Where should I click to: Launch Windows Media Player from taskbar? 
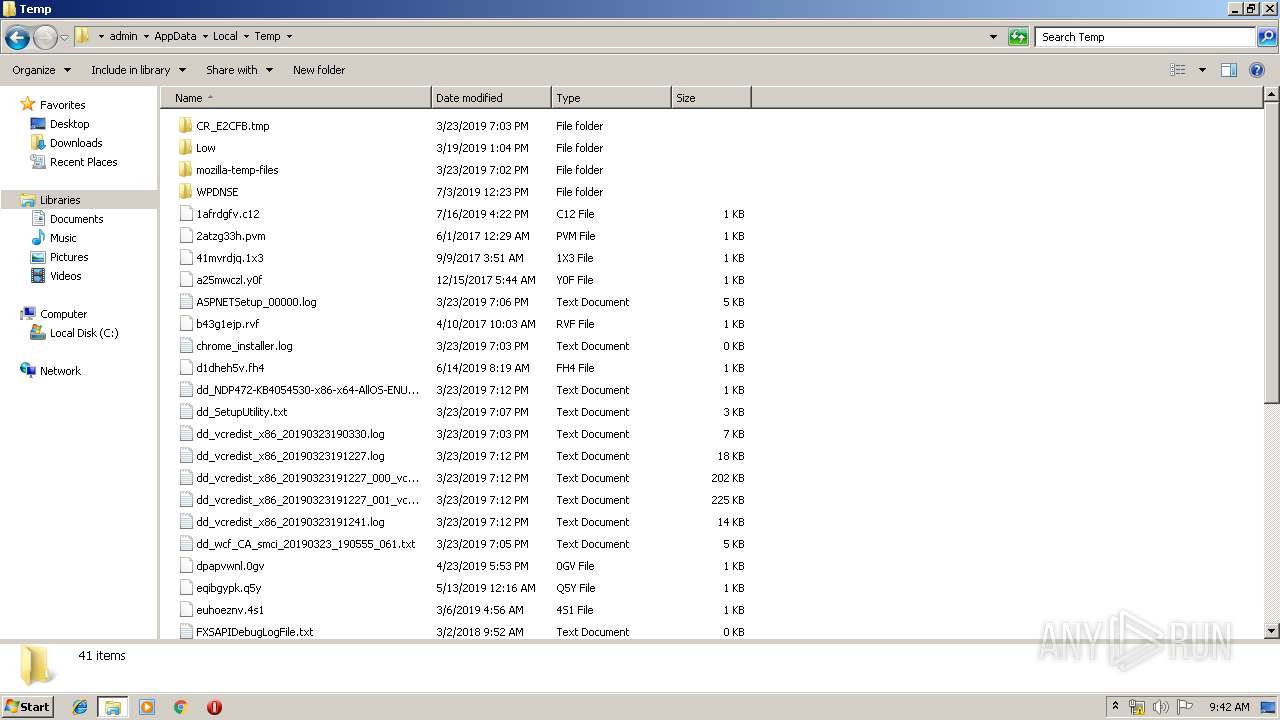point(147,707)
